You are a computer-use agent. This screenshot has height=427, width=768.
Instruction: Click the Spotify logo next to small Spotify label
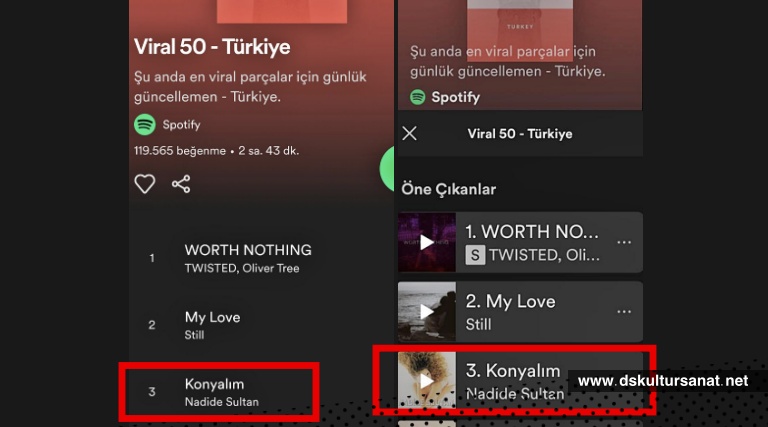pos(145,124)
